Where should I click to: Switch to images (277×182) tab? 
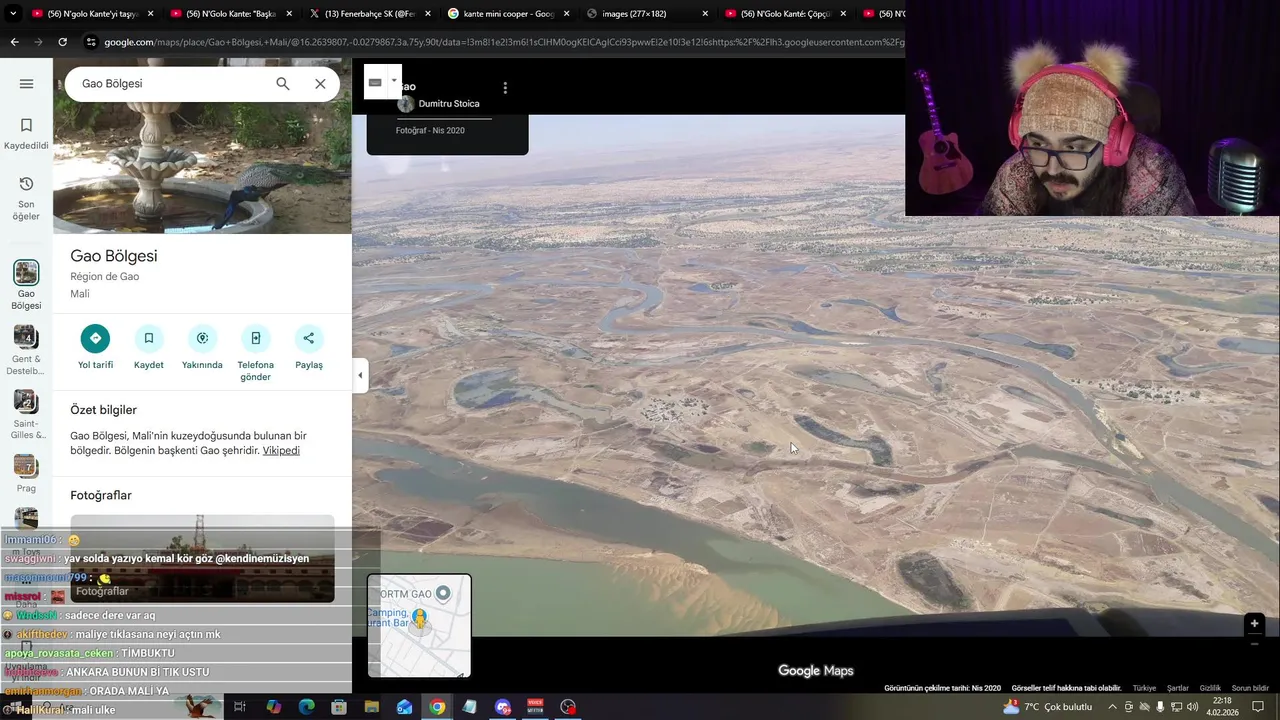(x=646, y=14)
